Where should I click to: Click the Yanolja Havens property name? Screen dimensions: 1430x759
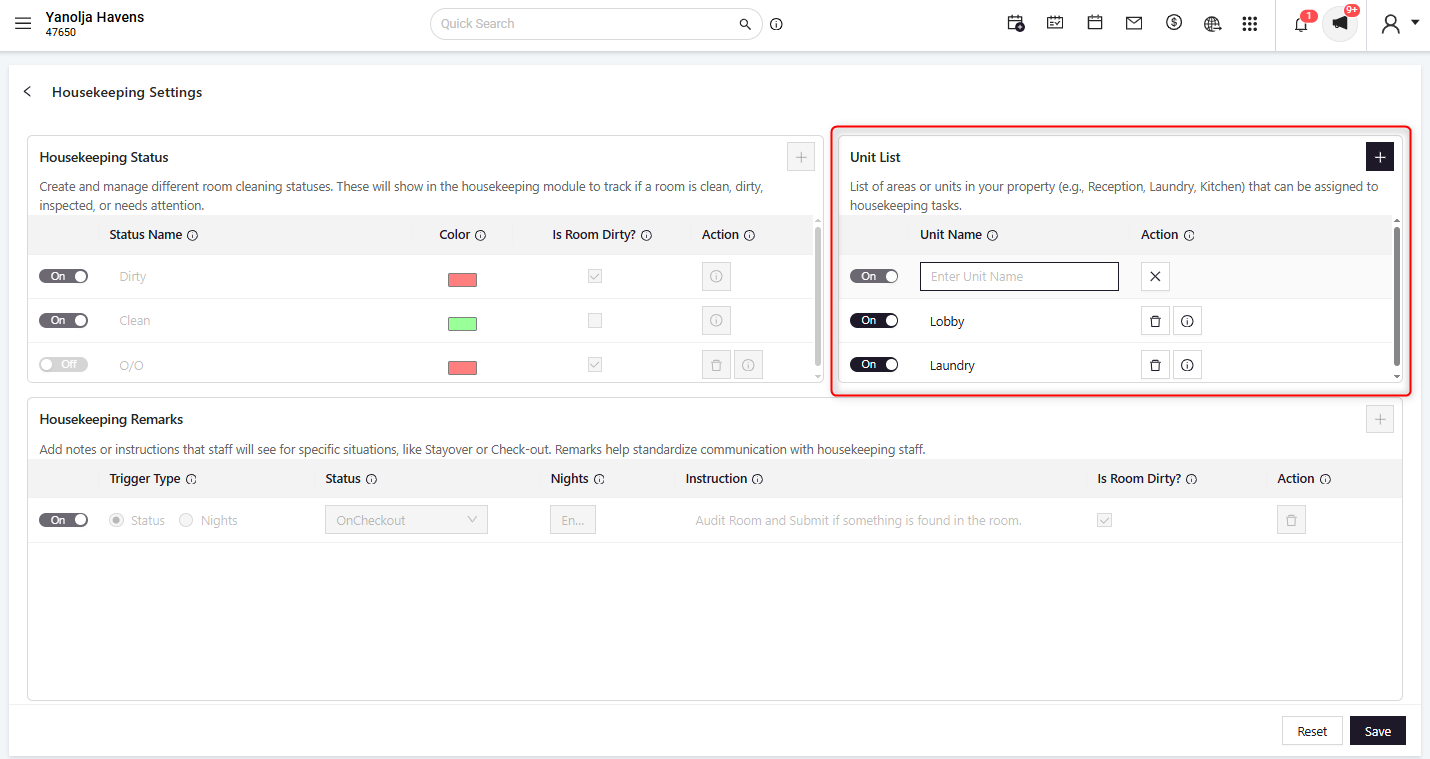95,17
